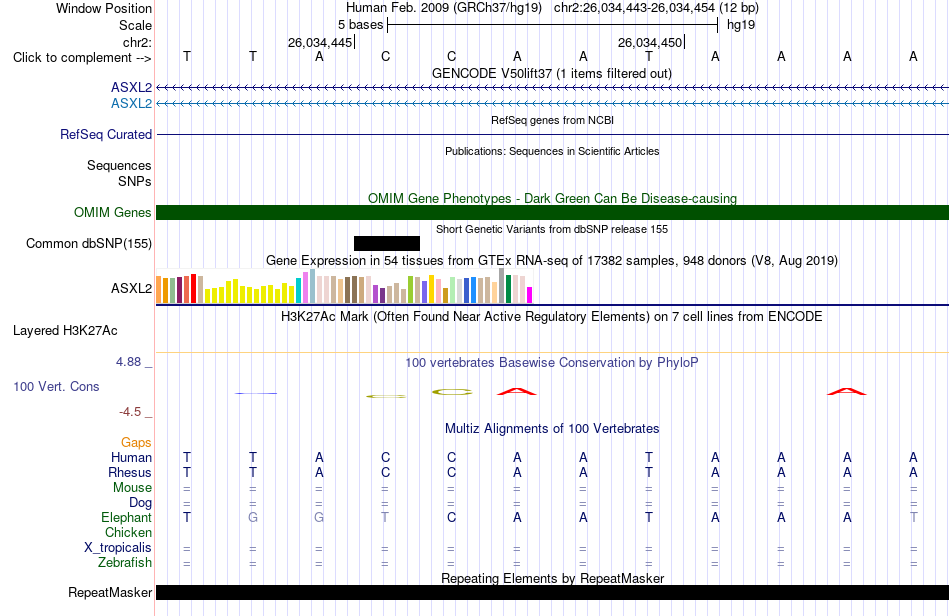Click the light blue ASXL2 intron arrow line
The image size is (950, 616).
[x=553, y=104]
